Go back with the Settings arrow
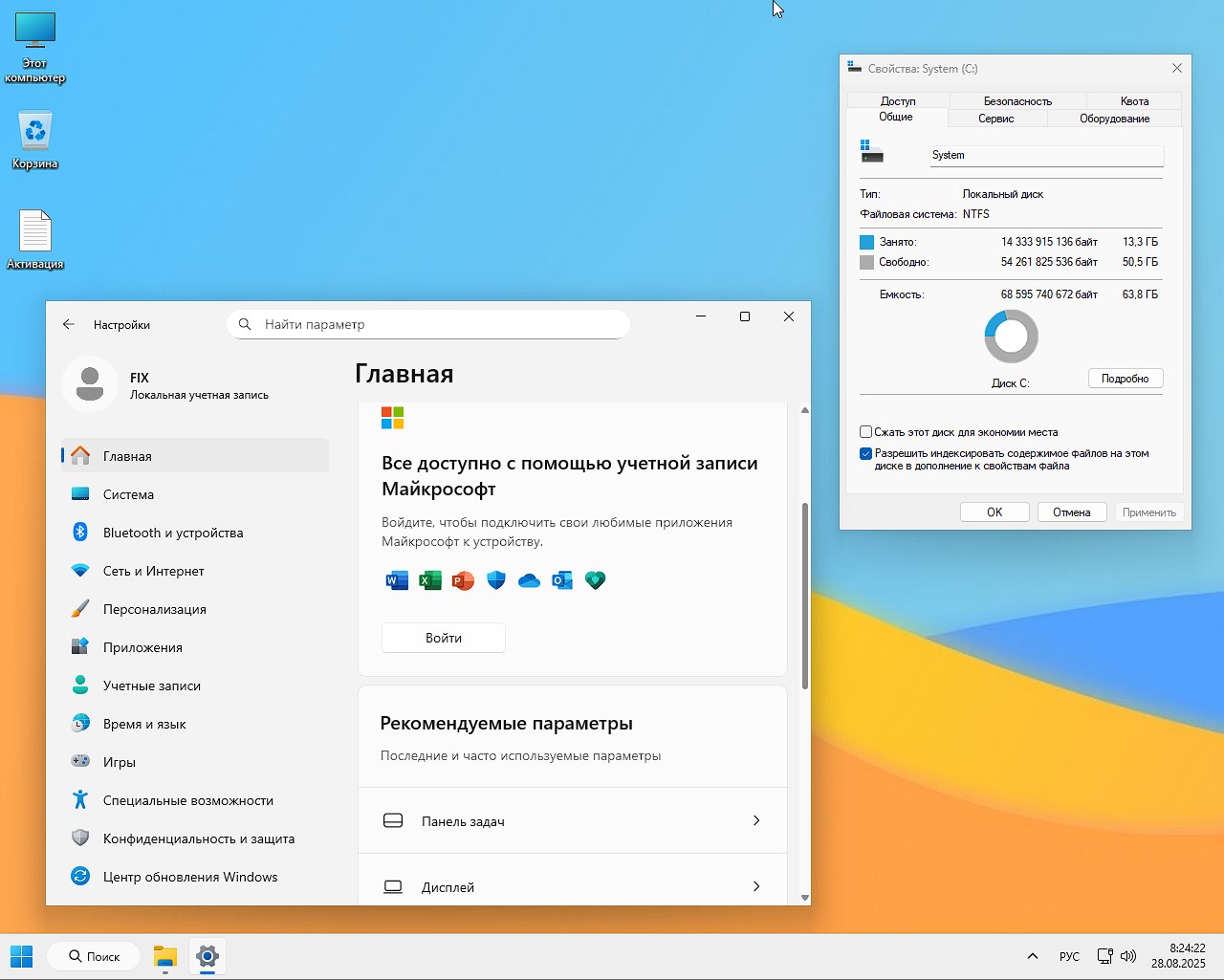The height and width of the screenshot is (980, 1224). coord(69,324)
